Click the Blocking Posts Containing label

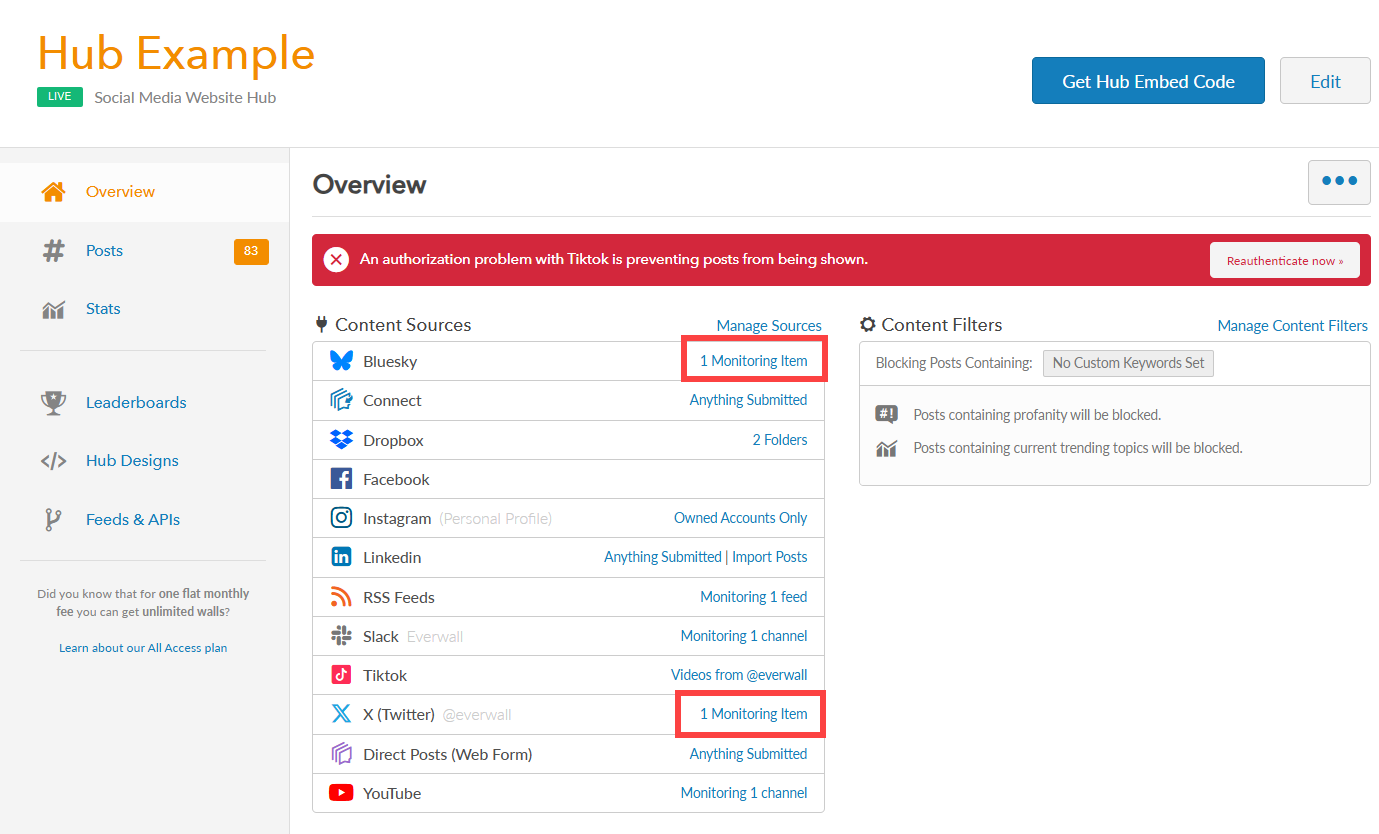pos(954,363)
